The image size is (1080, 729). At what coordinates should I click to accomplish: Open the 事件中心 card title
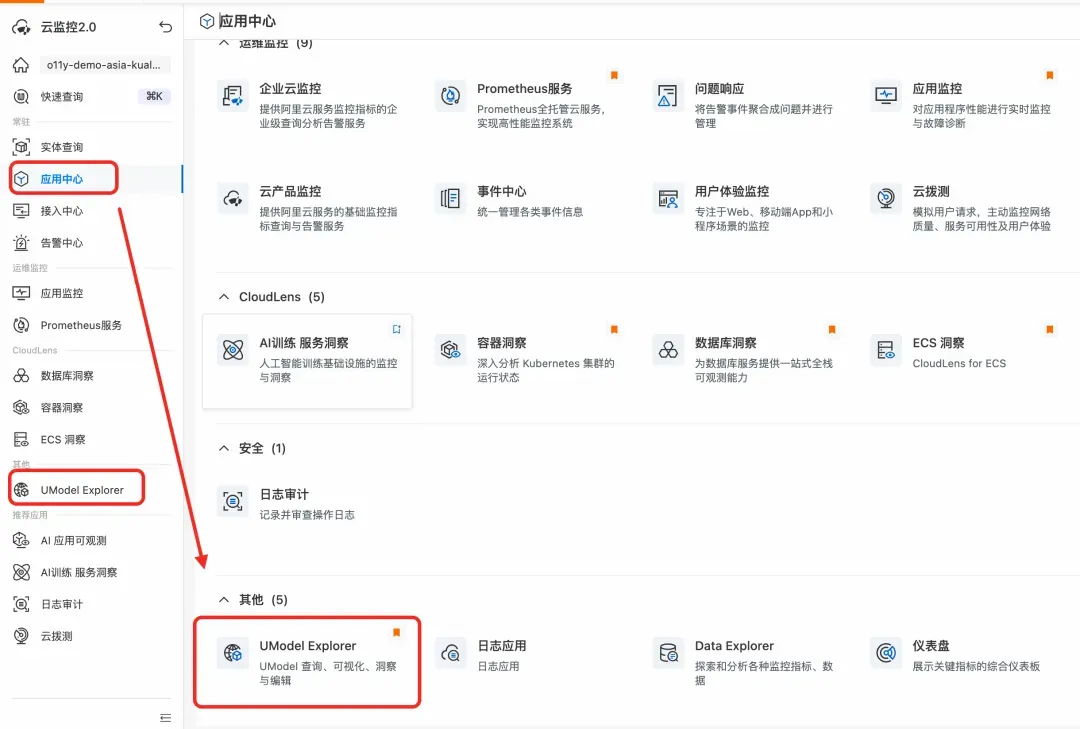(501, 192)
